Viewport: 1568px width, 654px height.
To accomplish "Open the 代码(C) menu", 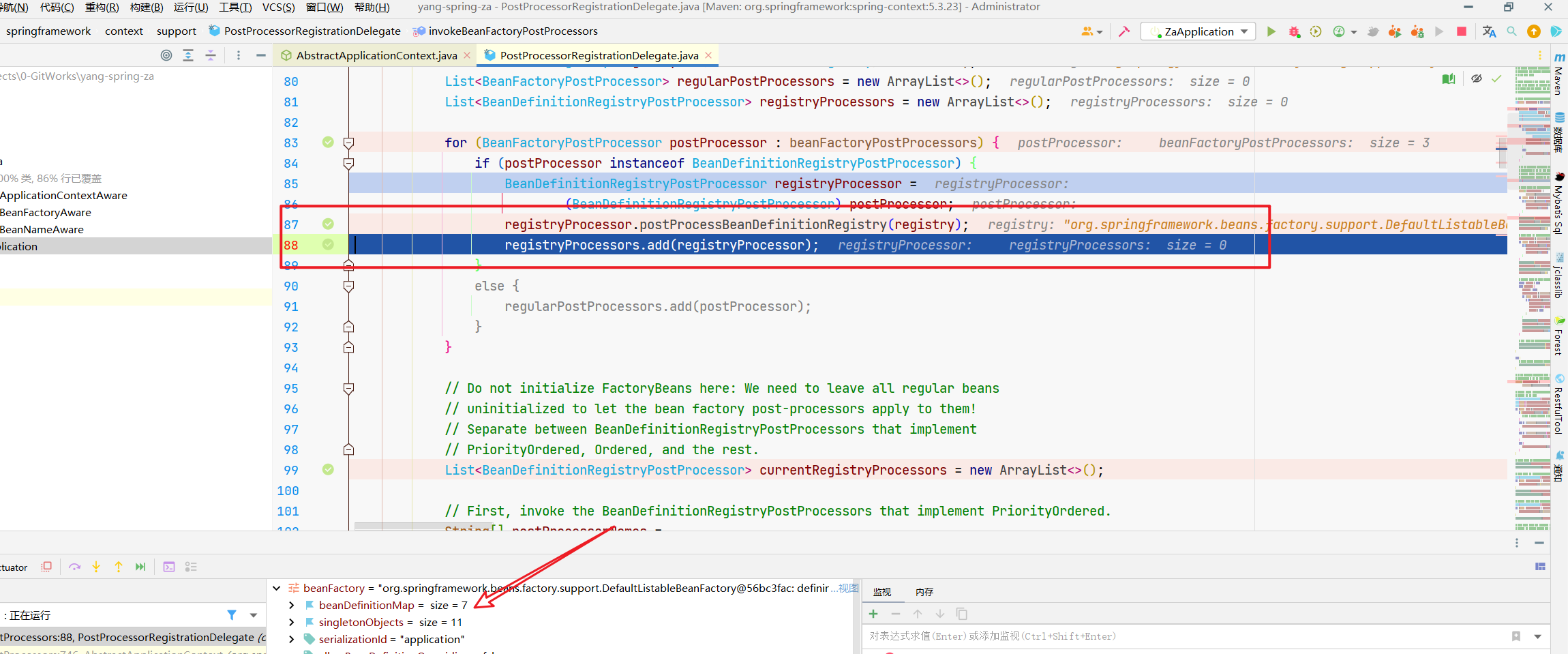I will (57, 7).
